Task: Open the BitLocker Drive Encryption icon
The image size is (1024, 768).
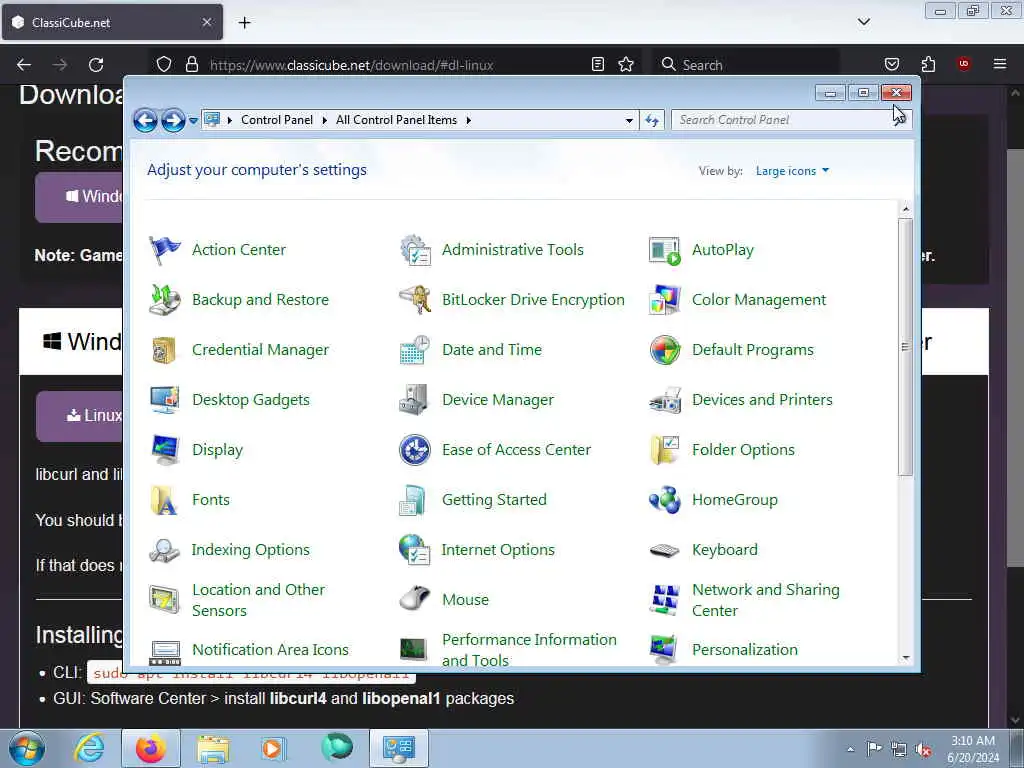Action: 415,300
